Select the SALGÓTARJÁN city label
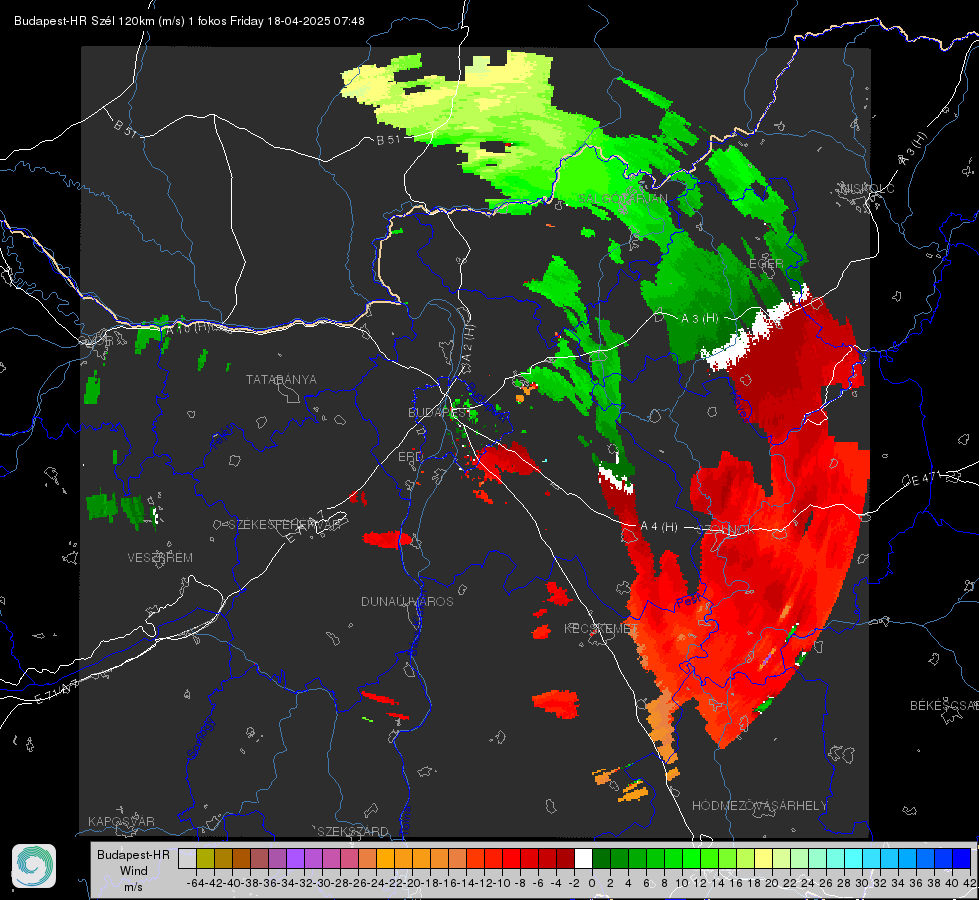Image resolution: width=979 pixels, height=900 pixels. click(622, 199)
